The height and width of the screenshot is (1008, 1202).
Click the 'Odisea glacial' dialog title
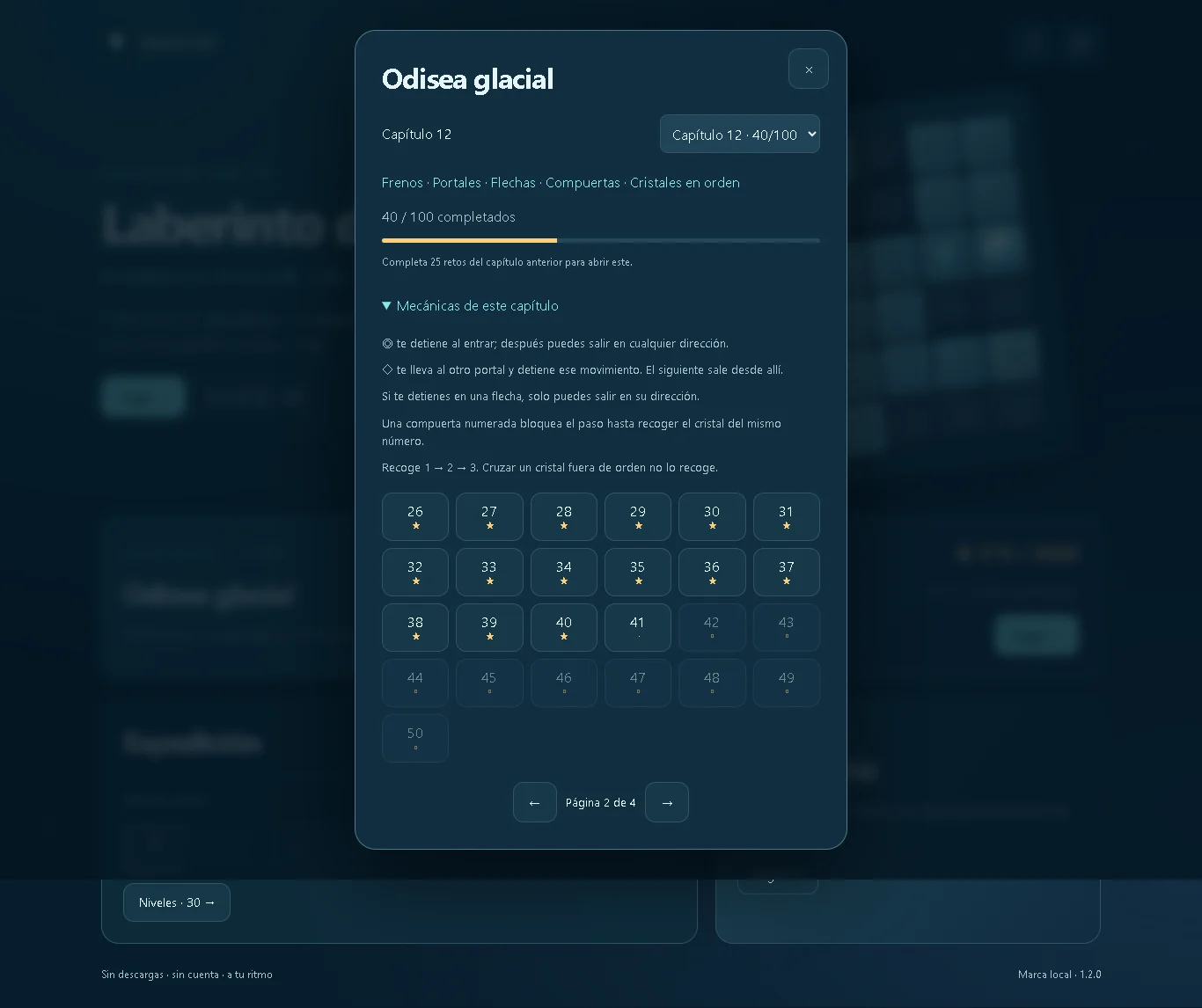pyautogui.click(x=468, y=79)
